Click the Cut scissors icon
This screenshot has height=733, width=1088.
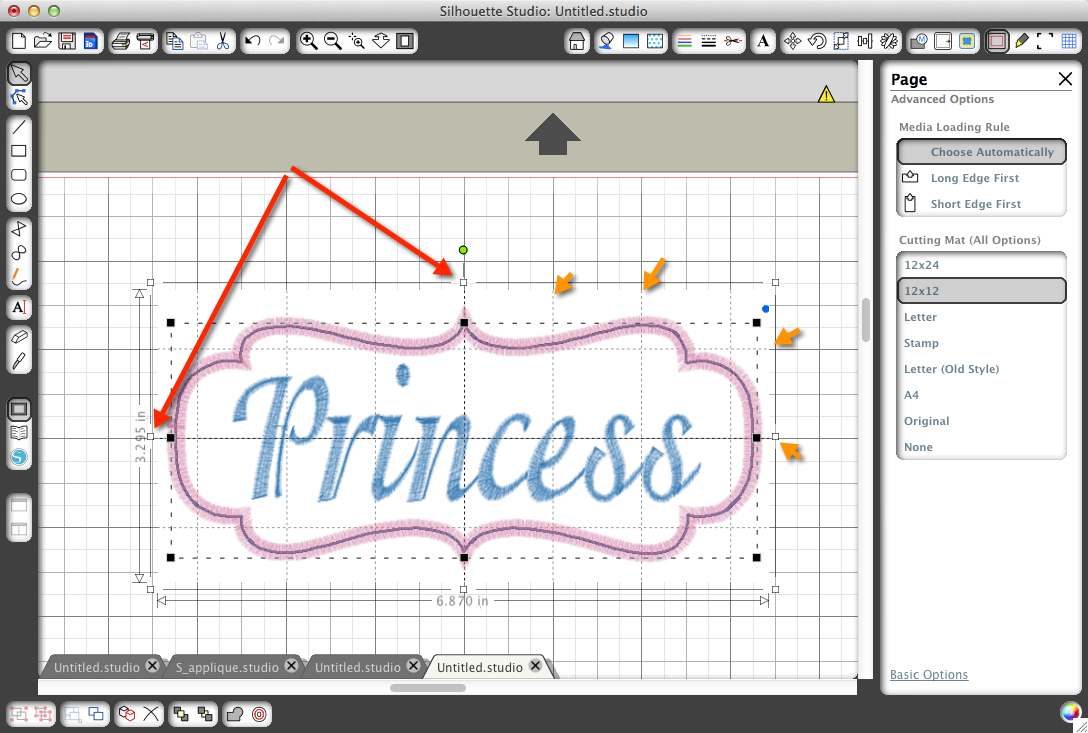(x=222, y=41)
